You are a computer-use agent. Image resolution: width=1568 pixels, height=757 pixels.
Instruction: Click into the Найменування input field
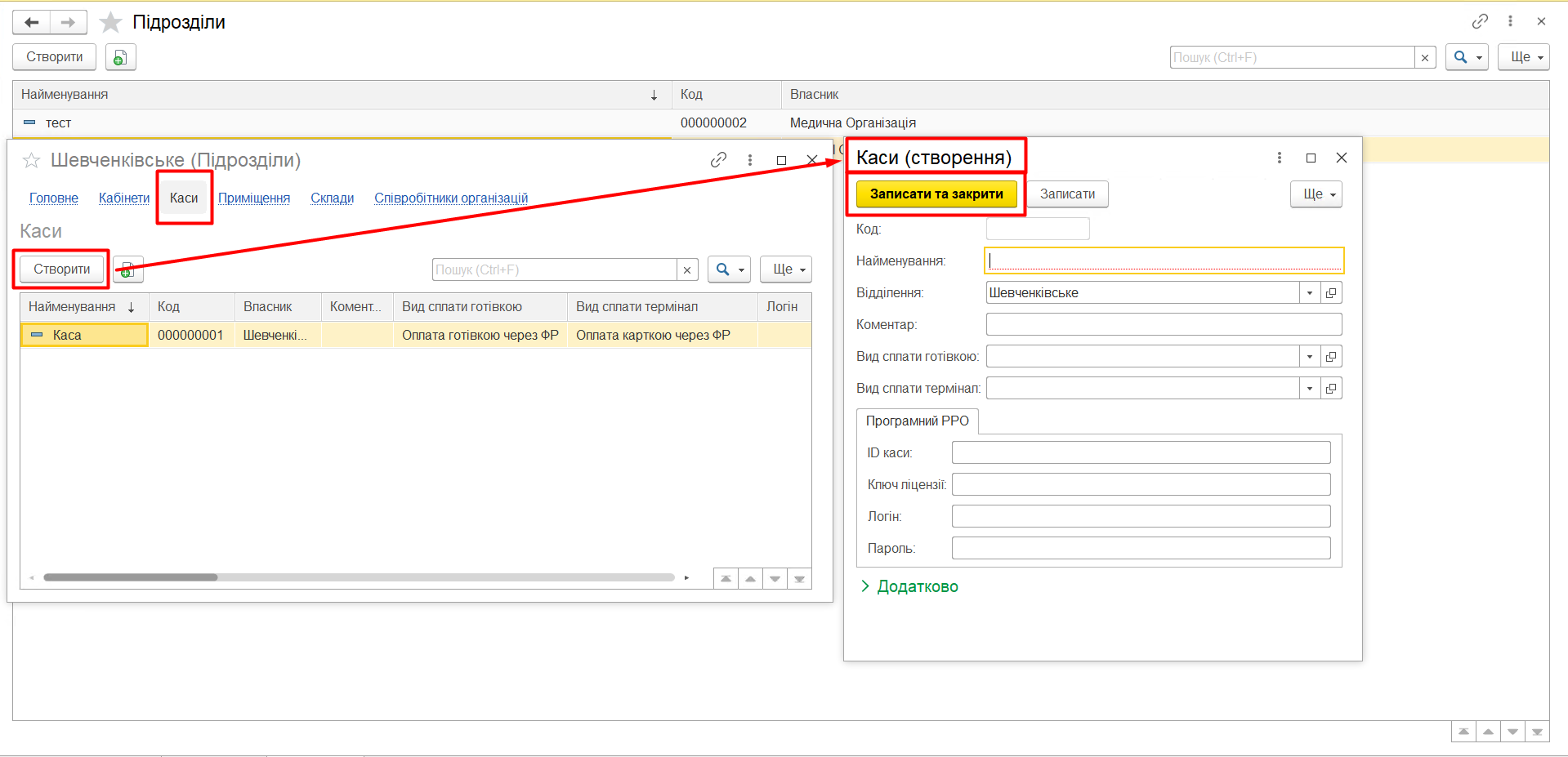tap(1163, 260)
